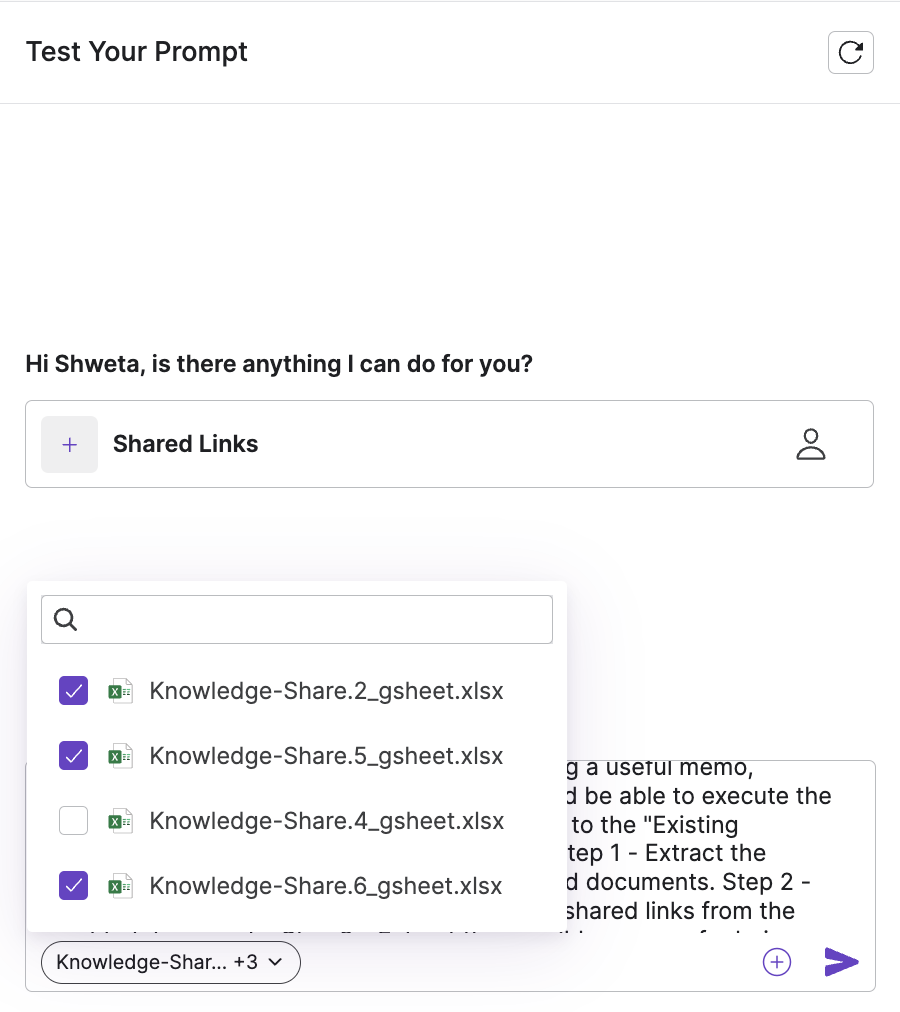Click the refresh icon beside Test Your Prompt
The height and width of the screenshot is (1012, 900).
[x=851, y=53]
